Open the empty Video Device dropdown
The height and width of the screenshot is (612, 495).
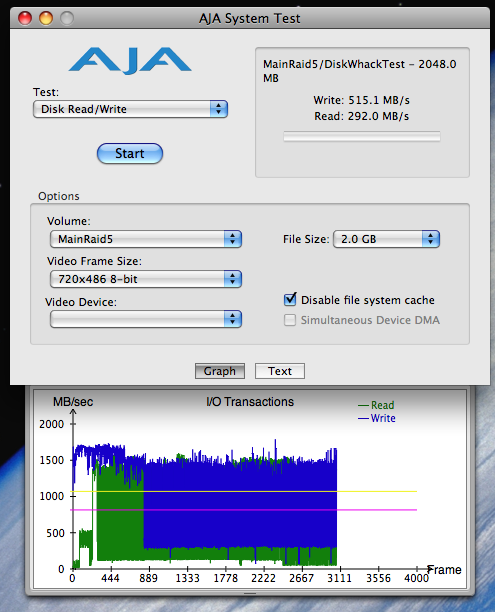[146, 319]
